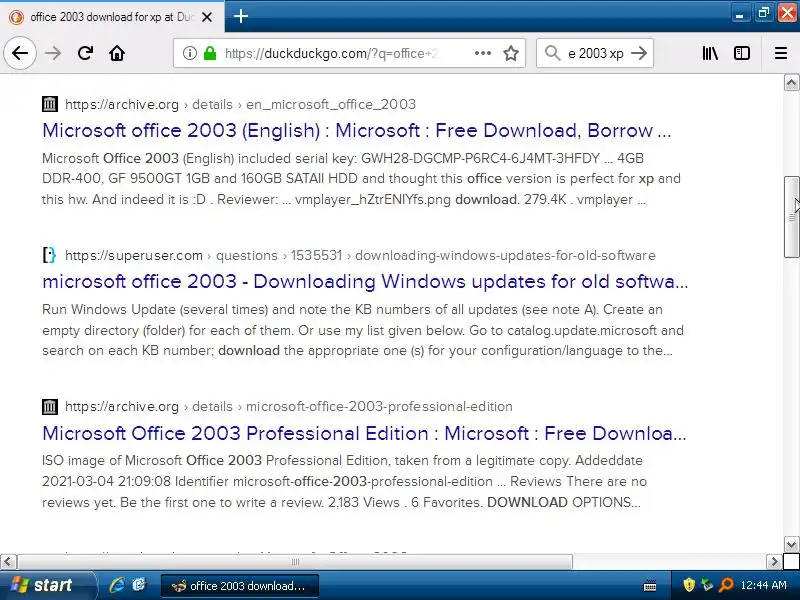800x600 pixels.
Task: Click archive.org favicon beside Professional Edition result
Action: [x=49, y=406]
